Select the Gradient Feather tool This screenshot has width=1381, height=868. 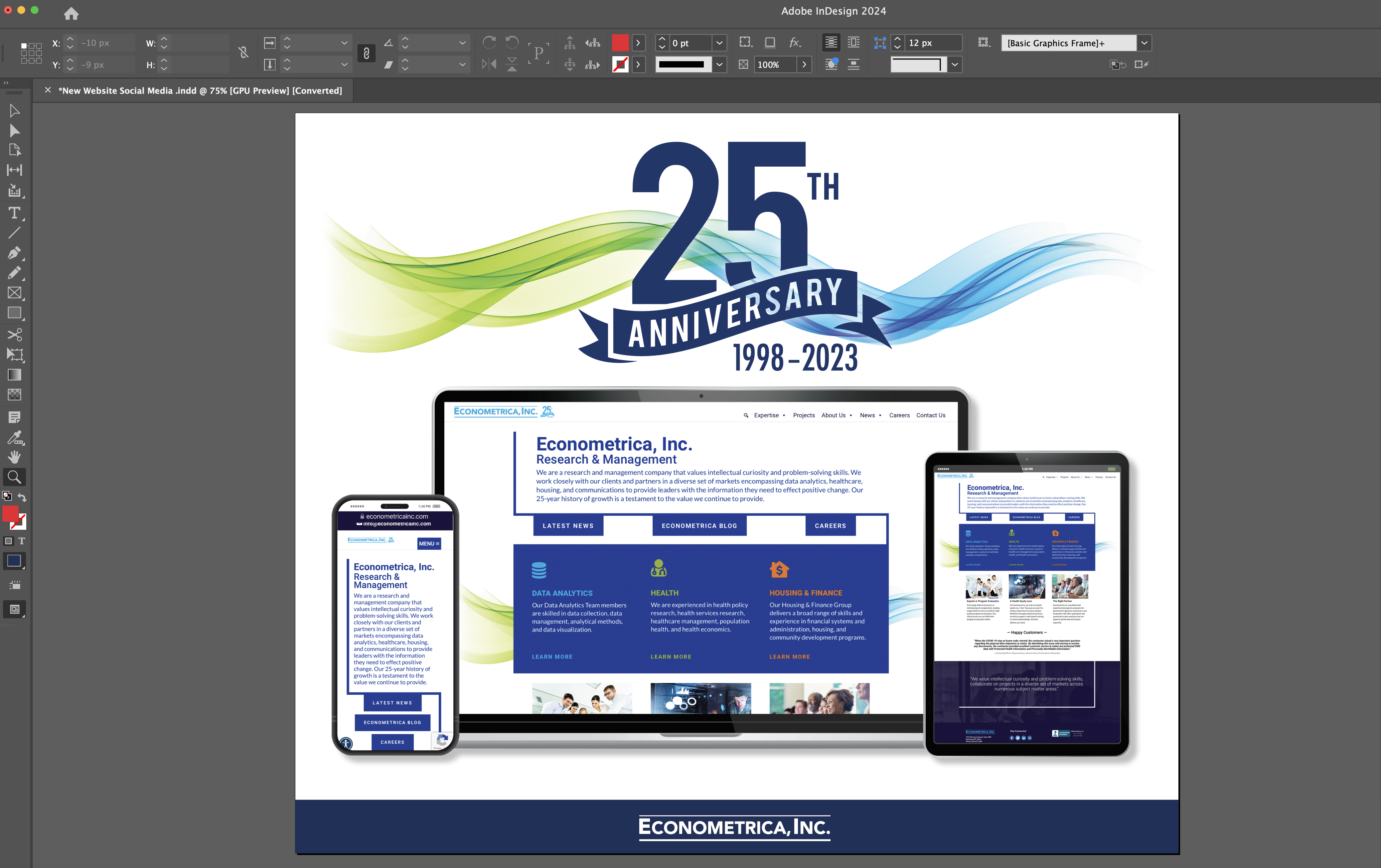click(15, 394)
